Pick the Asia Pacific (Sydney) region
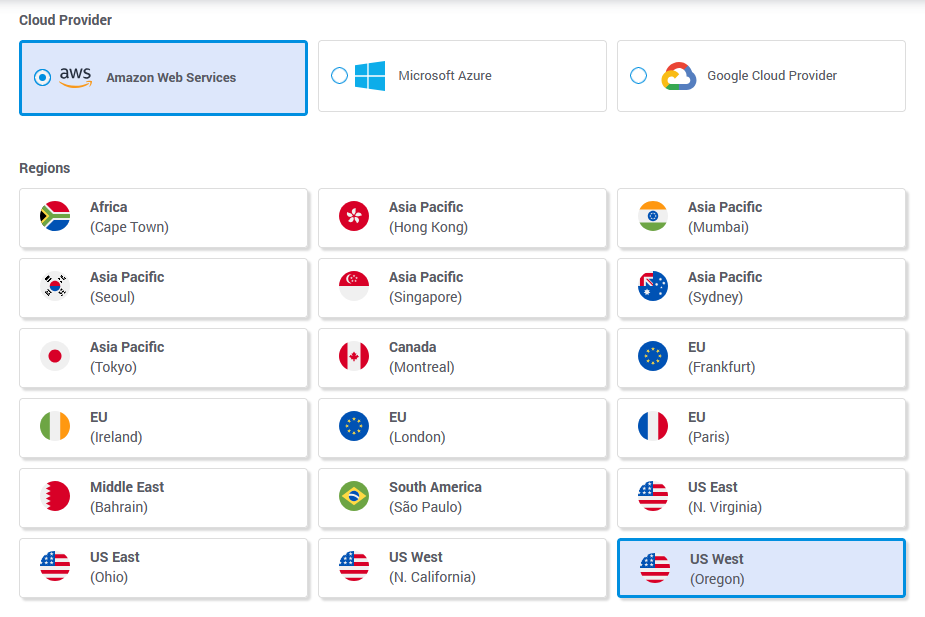The image size is (925, 617). pyautogui.click(x=761, y=287)
